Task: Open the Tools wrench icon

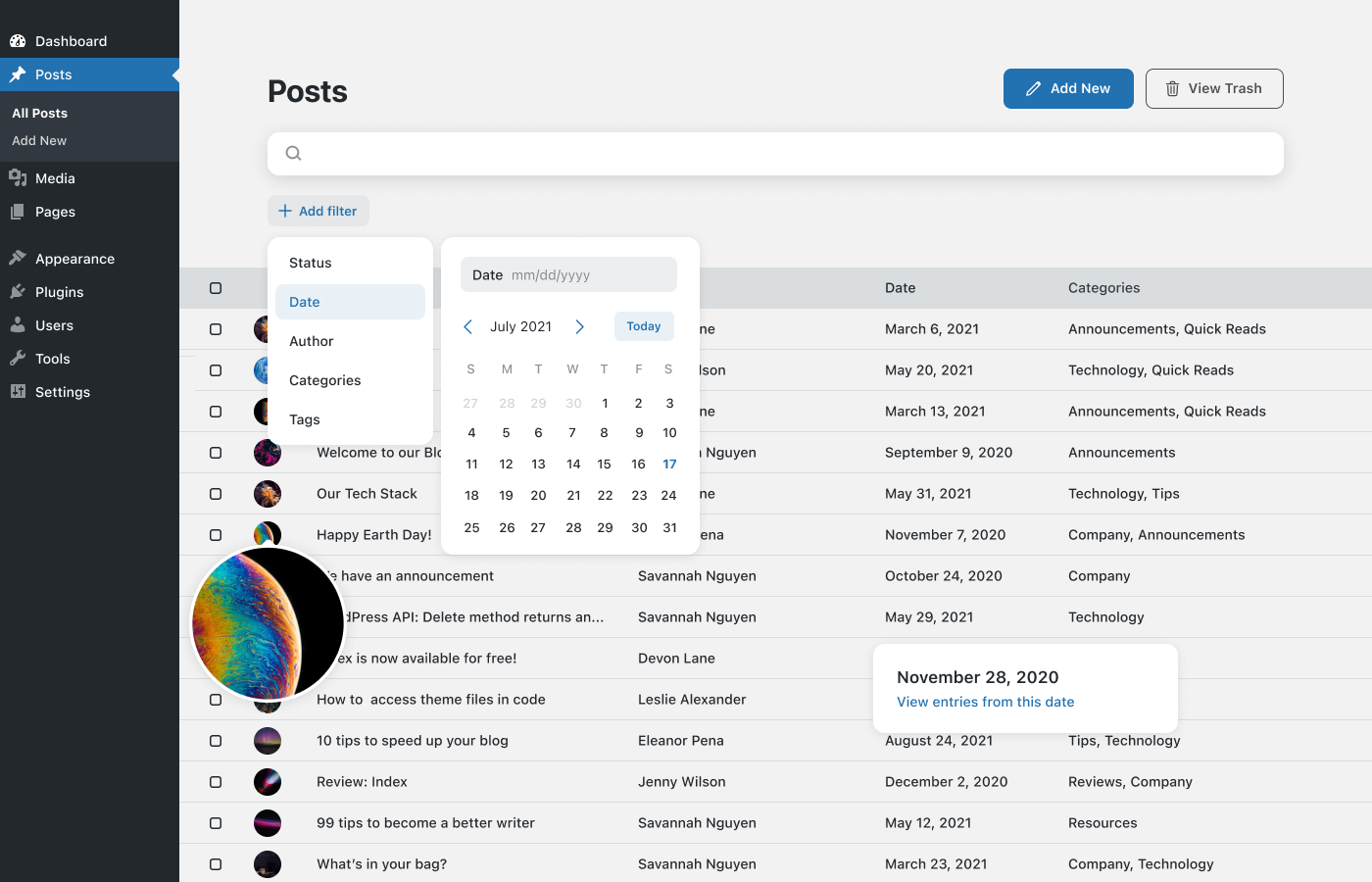Action: 18,359
